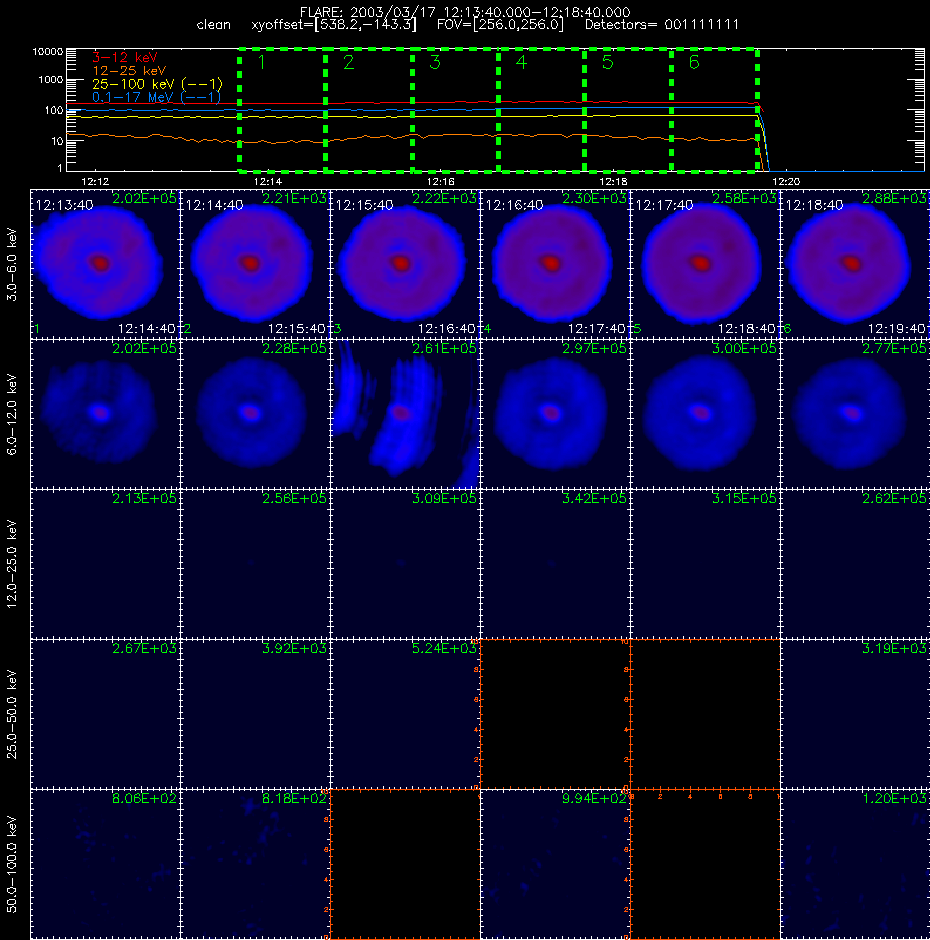This screenshot has height=940, width=930.
Task: Click the Detectors= 001111111 text
Action: [662, 25]
